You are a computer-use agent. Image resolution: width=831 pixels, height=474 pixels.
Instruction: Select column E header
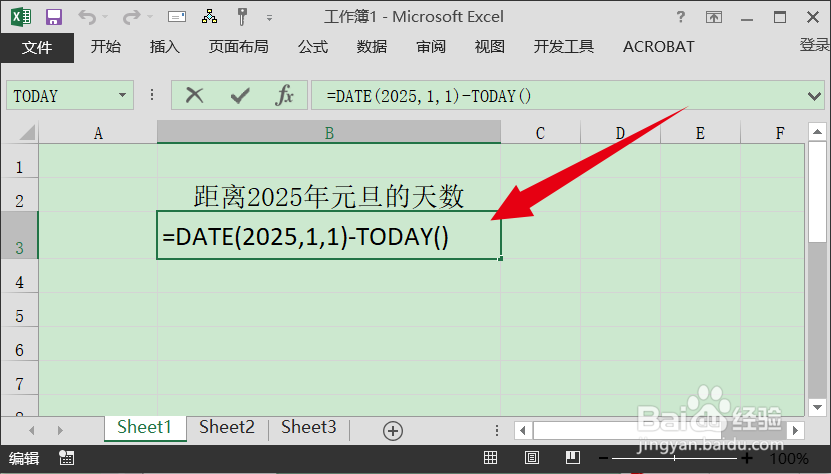point(701,133)
